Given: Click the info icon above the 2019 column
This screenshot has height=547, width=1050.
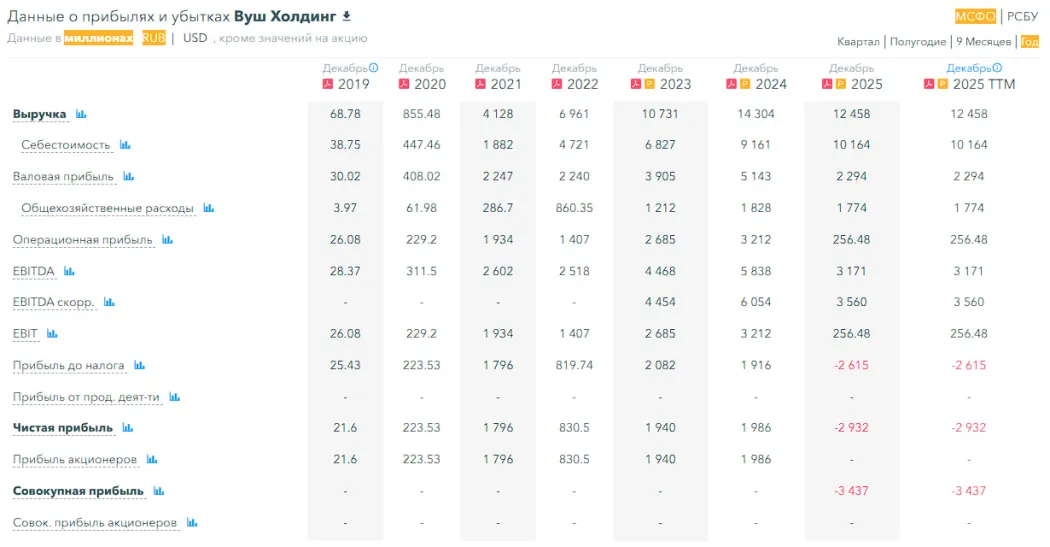Looking at the screenshot, I should (x=374, y=68).
